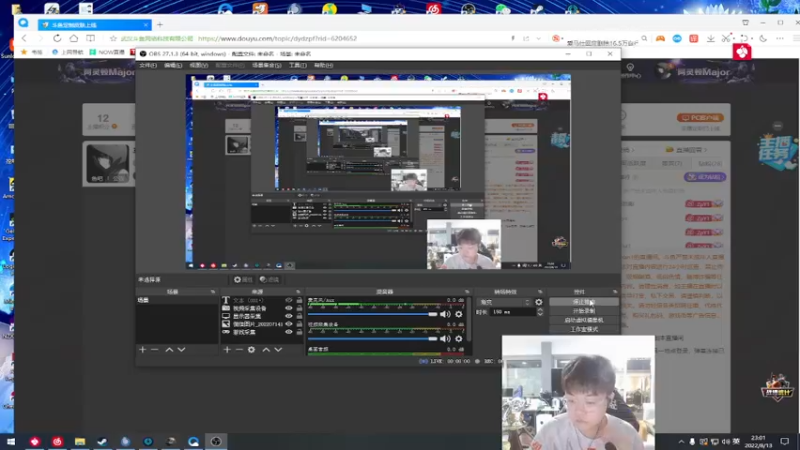
Task: Open OBS 文件(F) menu
Action: pos(148,65)
